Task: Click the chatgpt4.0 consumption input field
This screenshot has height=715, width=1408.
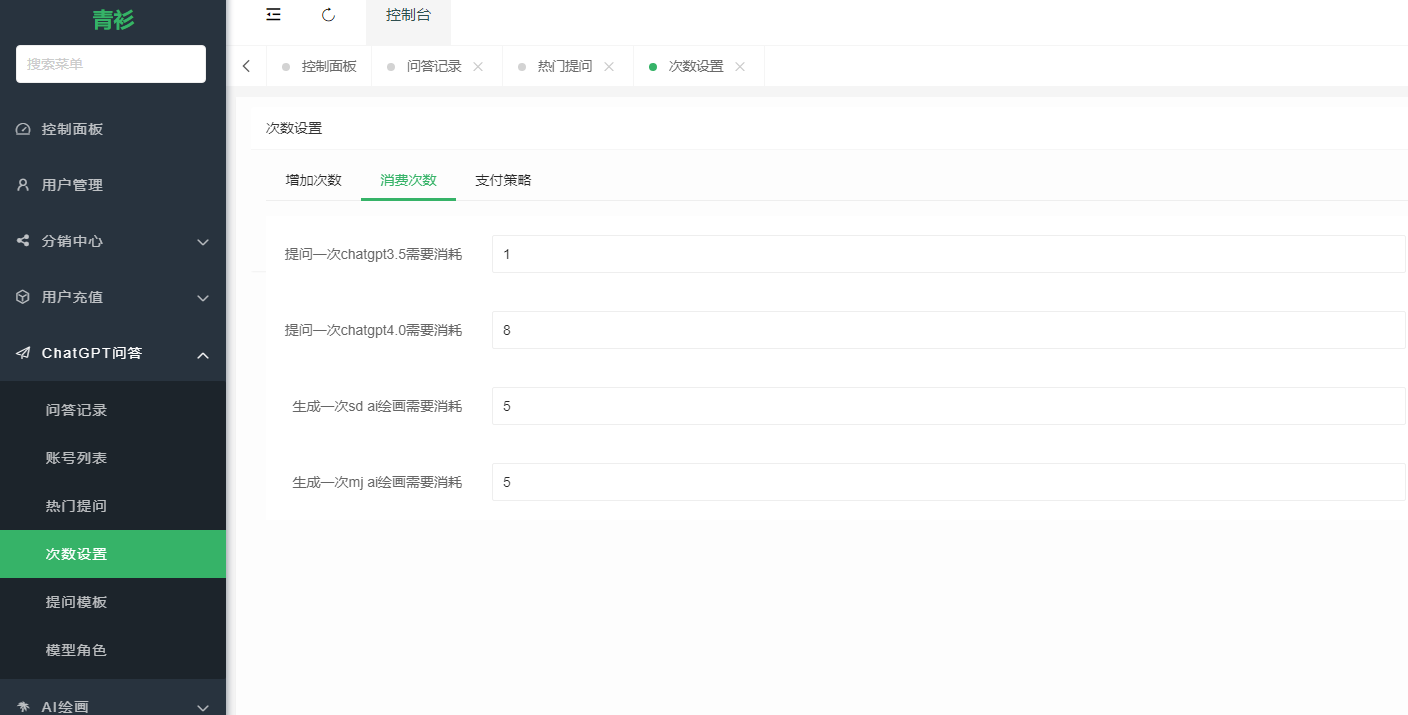Action: pos(948,330)
